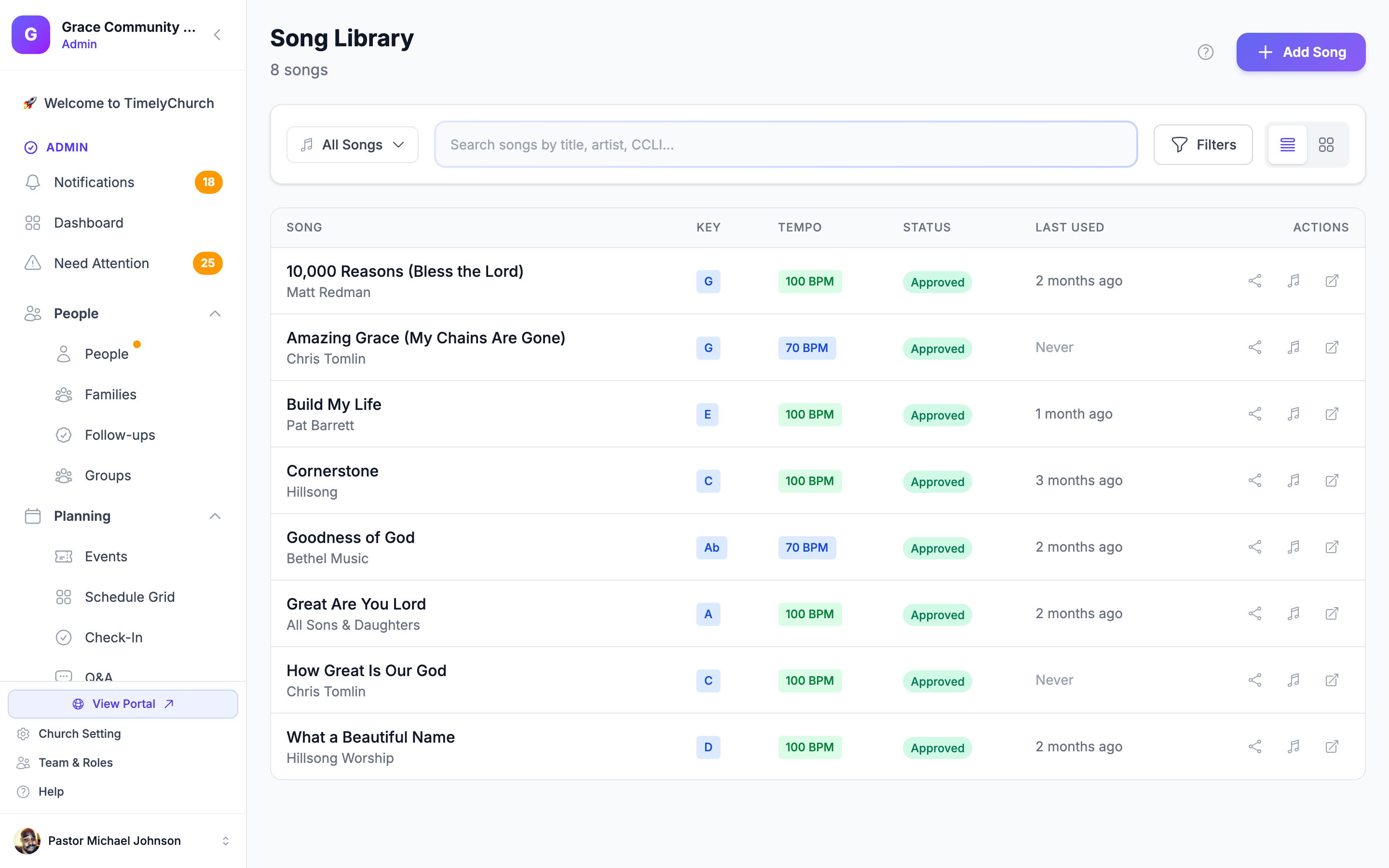The height and width of the screenshot is (868, 1389).
Task: Click the help question mark icon near Add Song
Action: [x=1205, y=52]
